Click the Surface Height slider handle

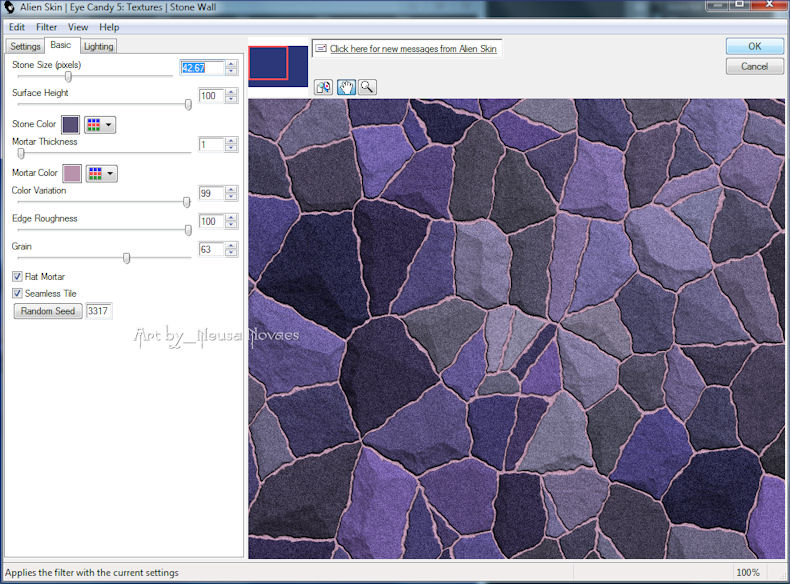click(x=188, y=104)
